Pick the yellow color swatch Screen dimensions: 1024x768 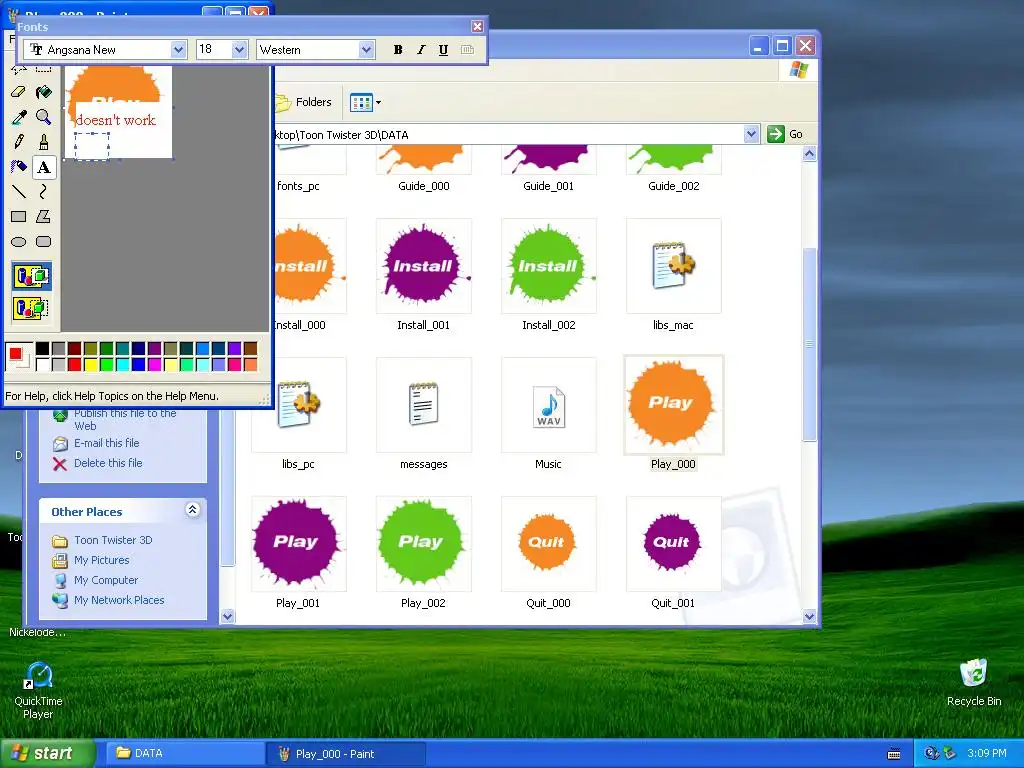pos(90,364)
